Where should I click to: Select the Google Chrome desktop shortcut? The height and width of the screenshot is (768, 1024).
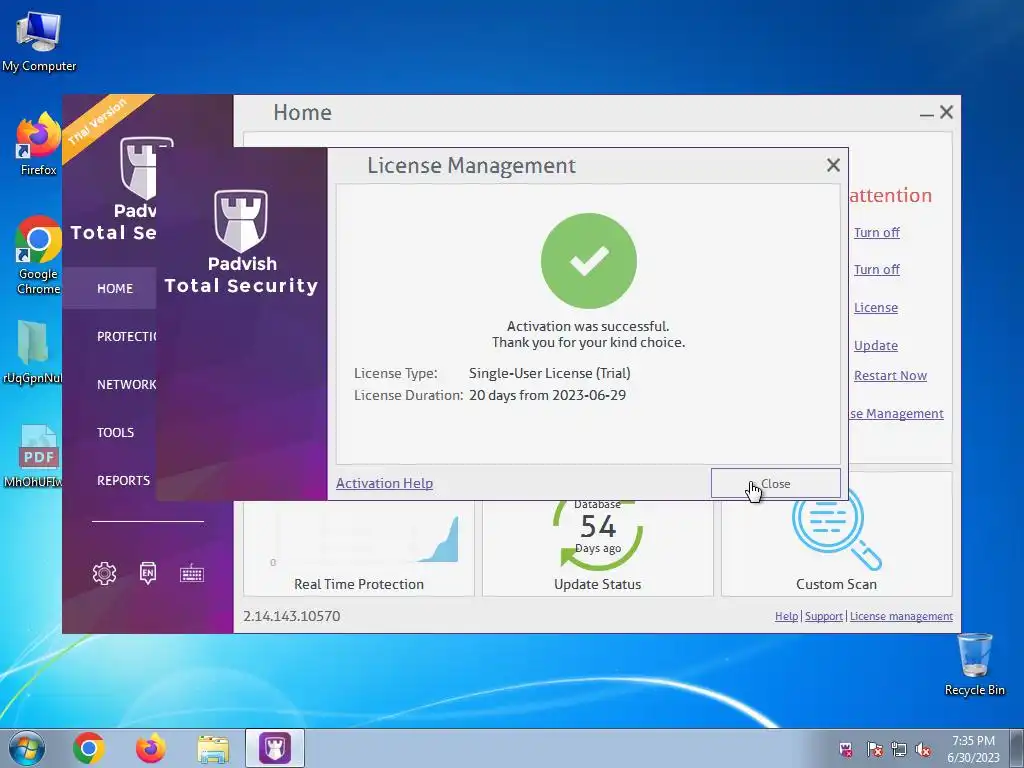point(39,255)
